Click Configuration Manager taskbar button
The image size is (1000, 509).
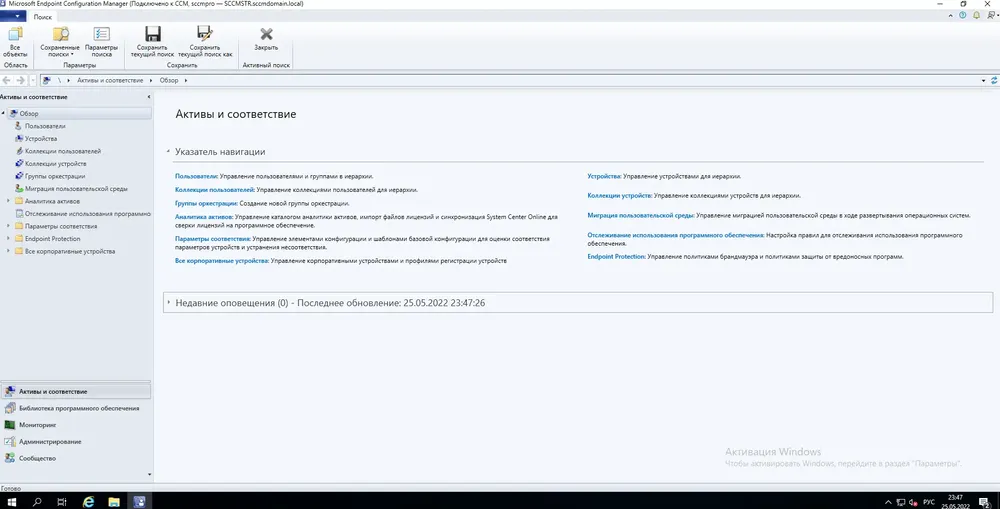click(x=139, y=502)
